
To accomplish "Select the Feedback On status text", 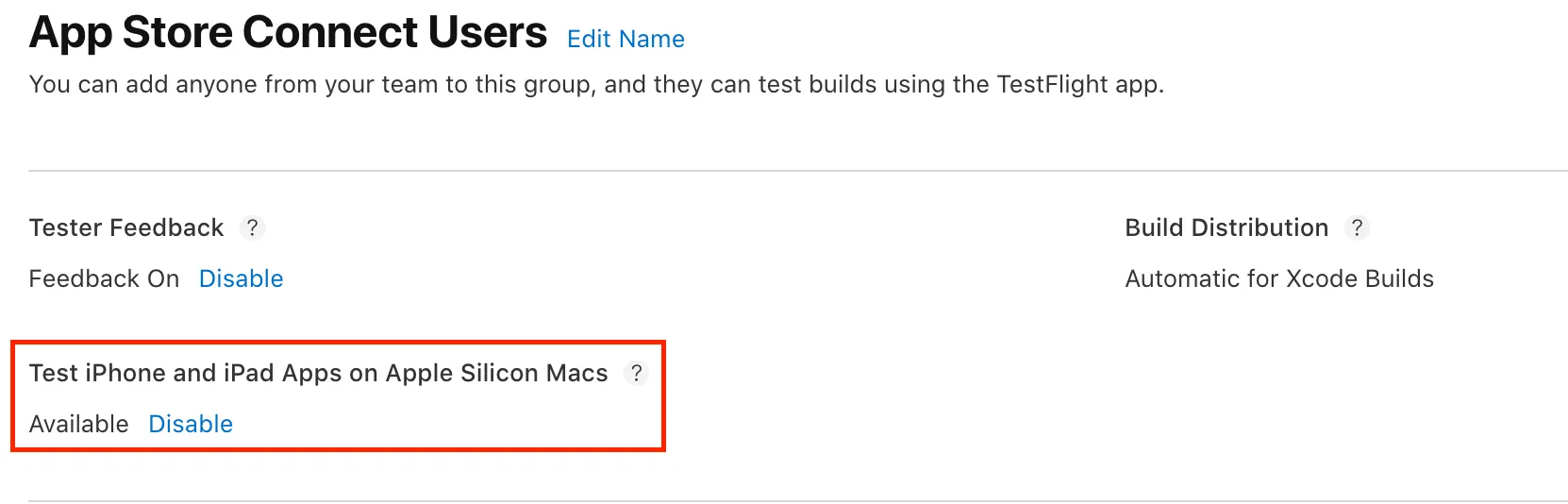I will (104, 278).
